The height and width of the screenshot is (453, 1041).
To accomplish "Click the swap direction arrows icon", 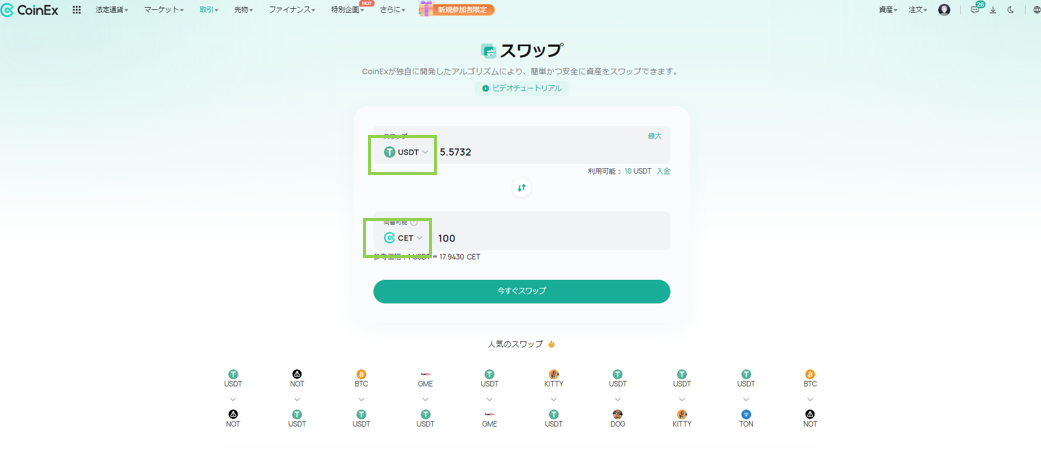I will click(x=521, y=187).
